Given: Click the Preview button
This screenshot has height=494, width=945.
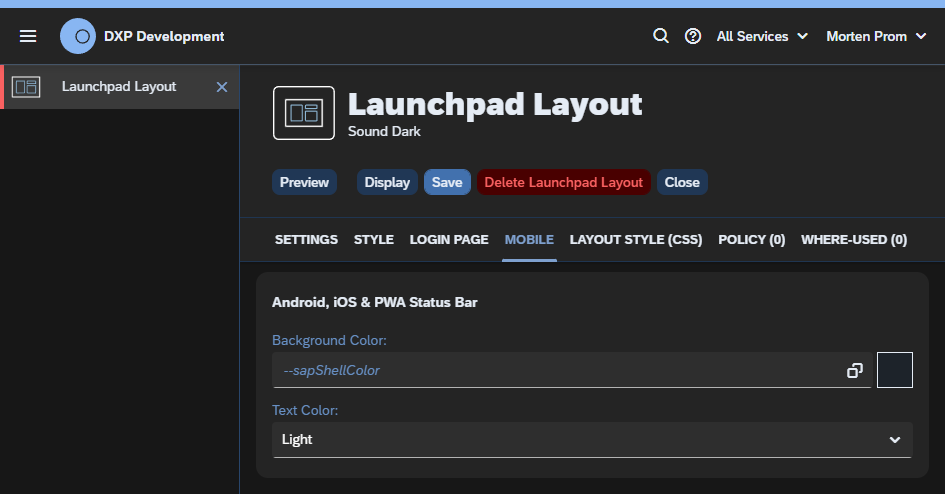Looking at the screenshot, I should pos(304,183).
